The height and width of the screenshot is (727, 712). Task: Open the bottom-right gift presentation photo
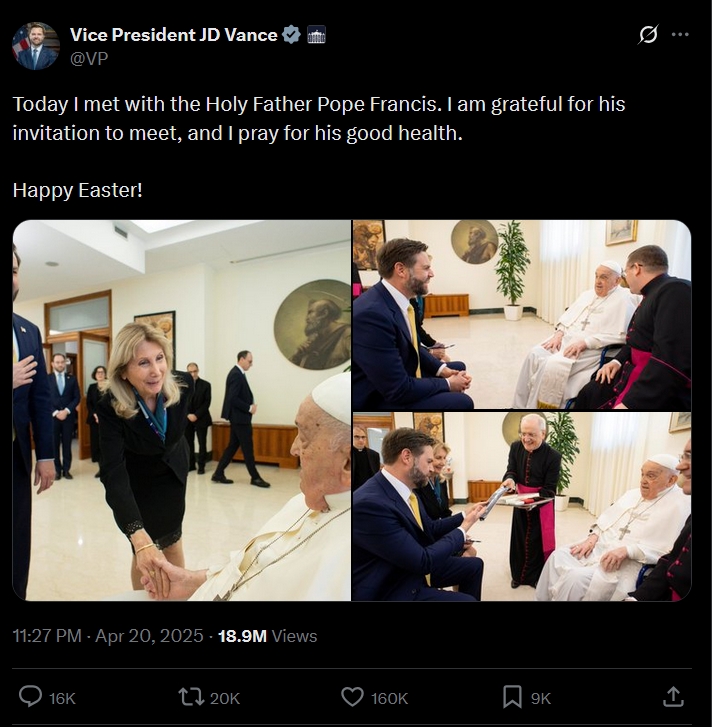(521, 506)
